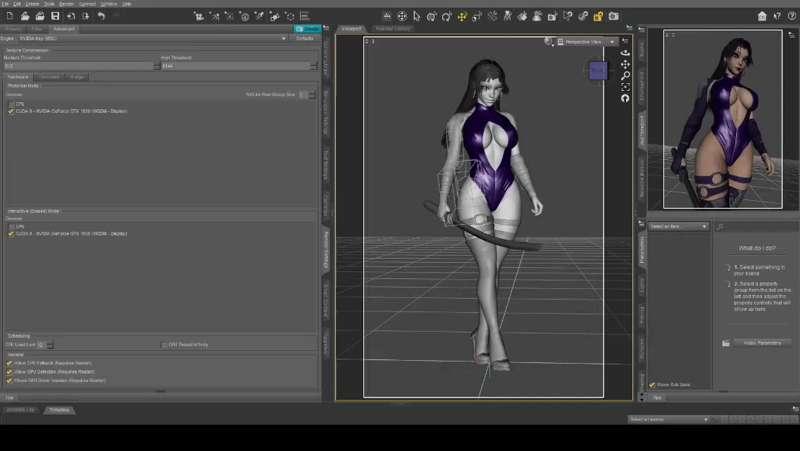Click the Defaults button
Image resolution: width=800 pixels, height=451 pixels.
click(x=305, y=38)
